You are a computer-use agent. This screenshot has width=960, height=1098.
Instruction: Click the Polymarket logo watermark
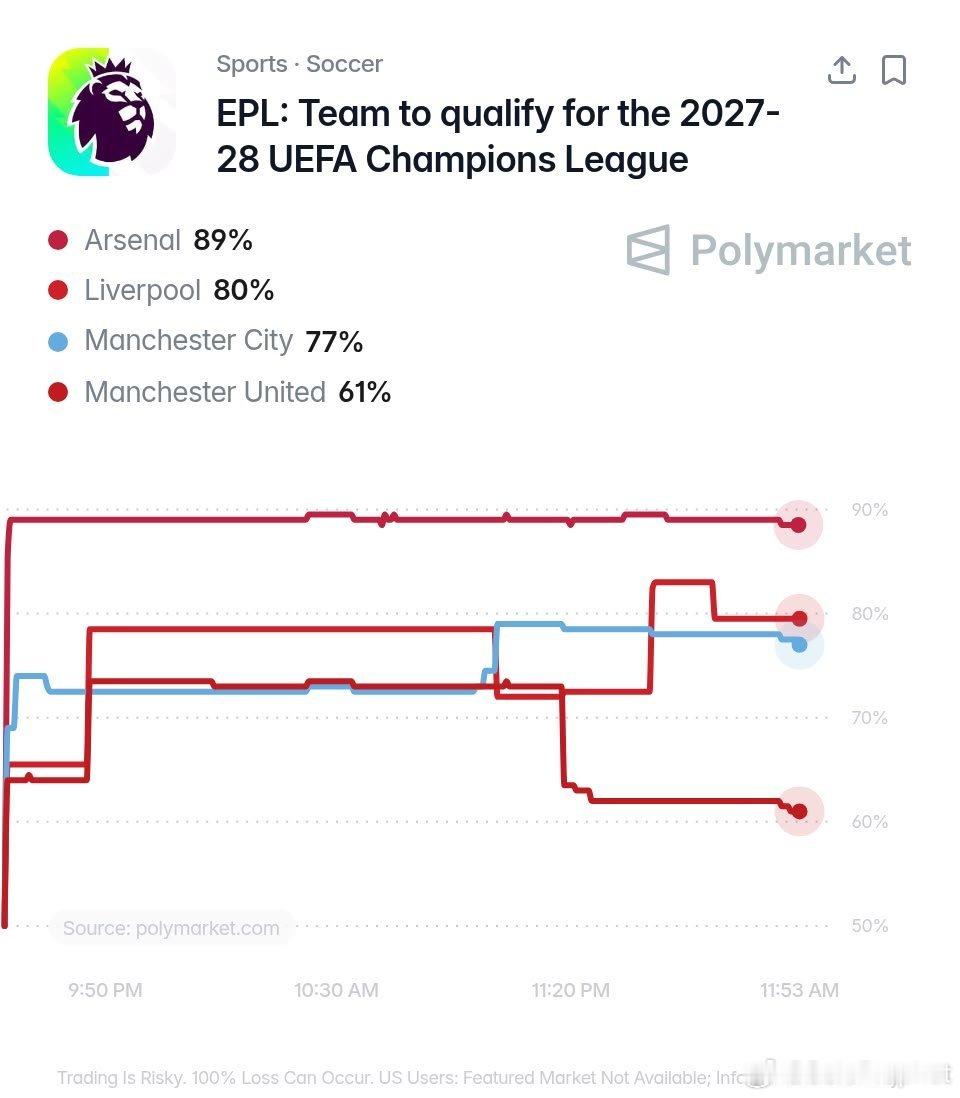coord(768,250)
